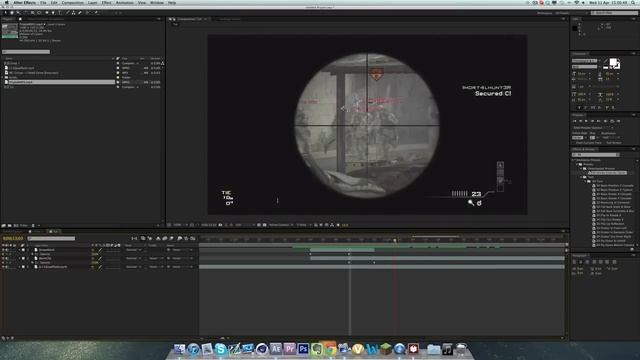Hide layer 2 video eye switch

pyautogui.click(x=3, y=258)
